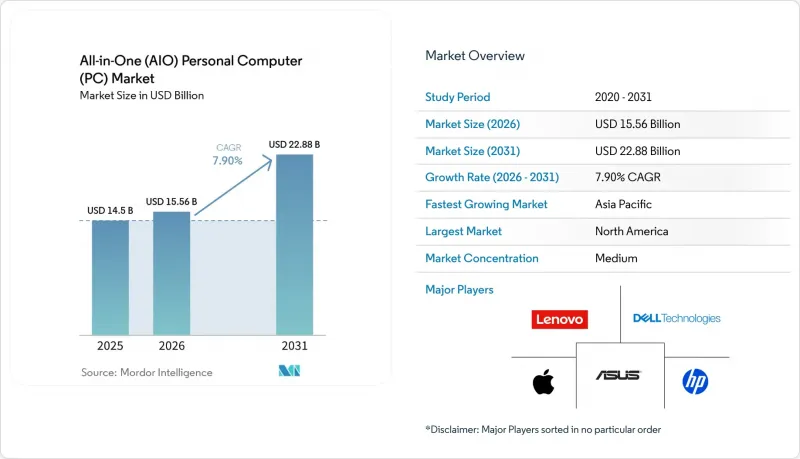Select the 2026 market size bar
This screenshot has height=459, width=800.
(171, 273)
